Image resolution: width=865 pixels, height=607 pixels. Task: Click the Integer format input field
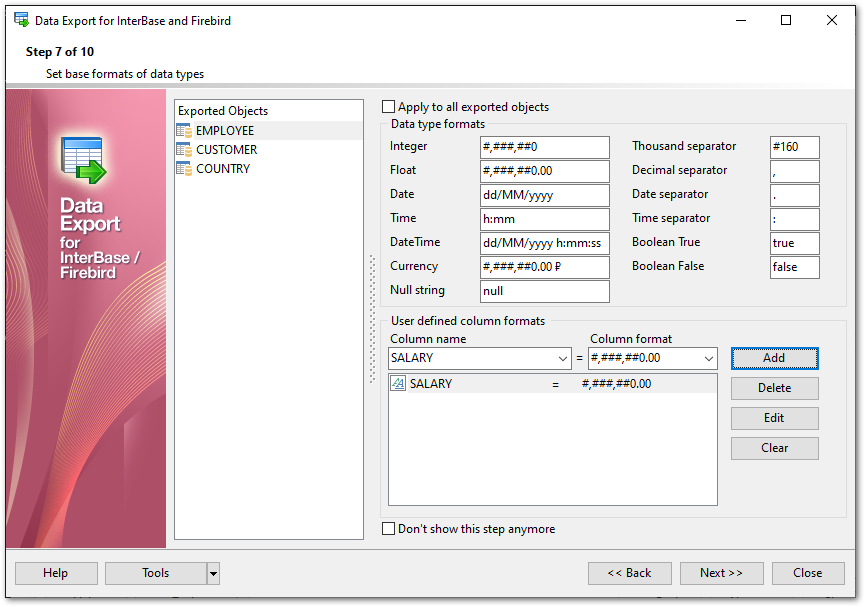[544, 147]
